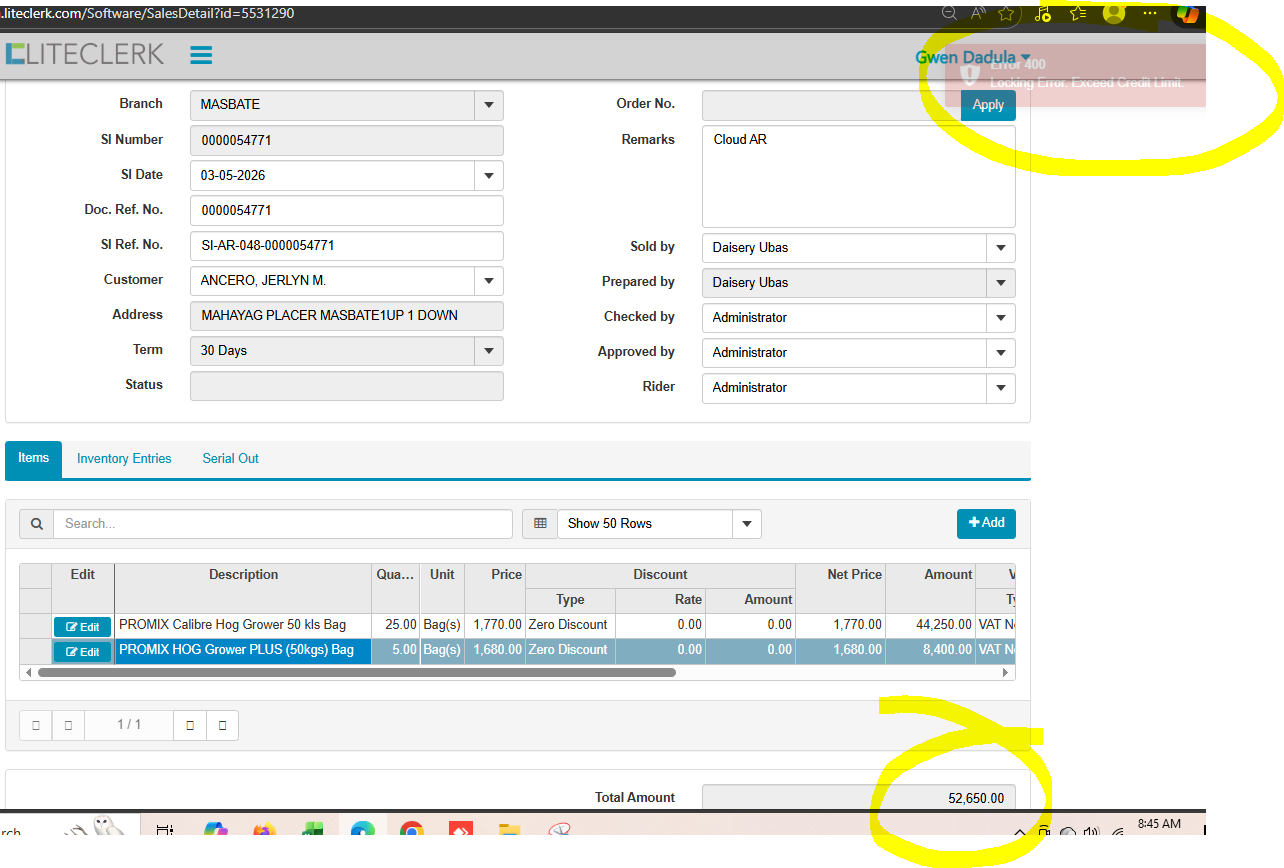Open the Gwen Dadula user menu
The width and height of the screenshot is (1284, 868).
(972, 58)
